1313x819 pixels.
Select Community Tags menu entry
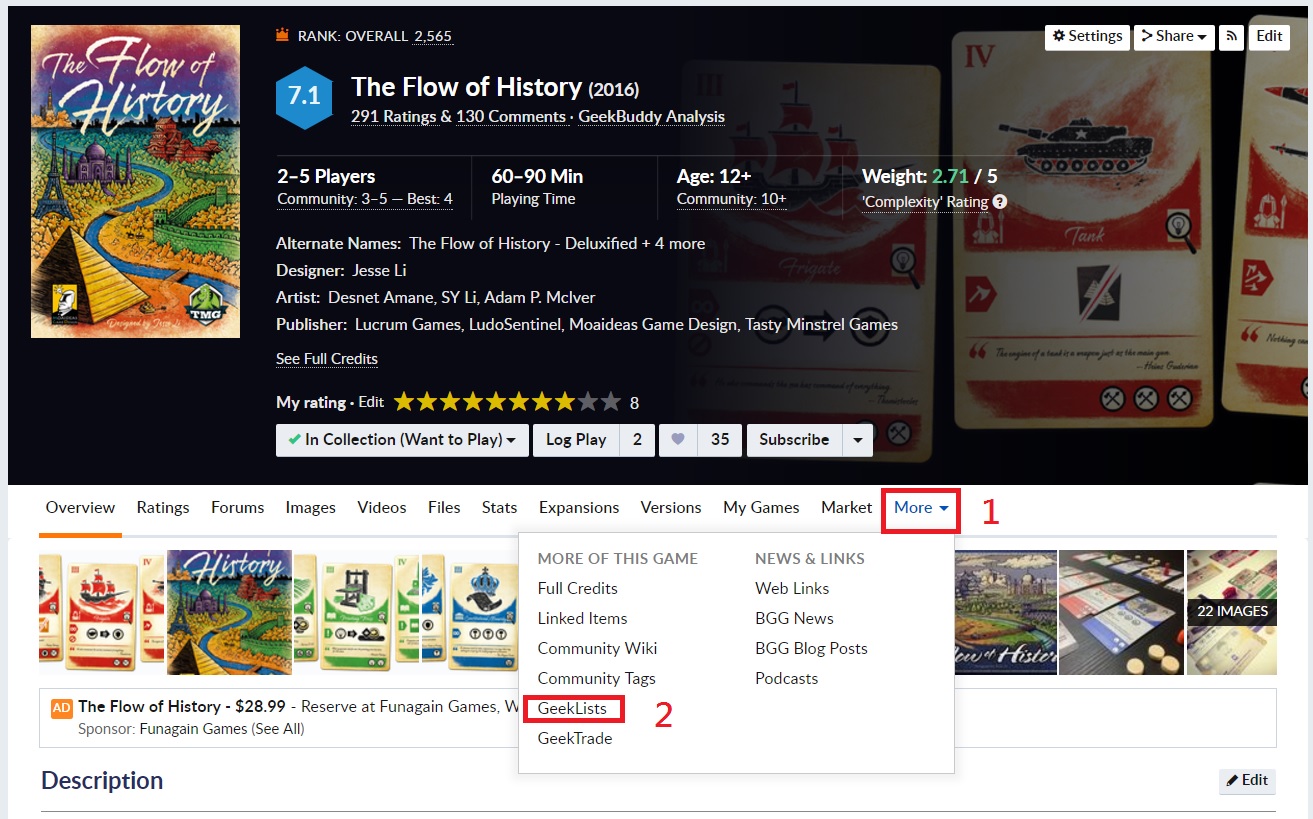pos(597,678)
